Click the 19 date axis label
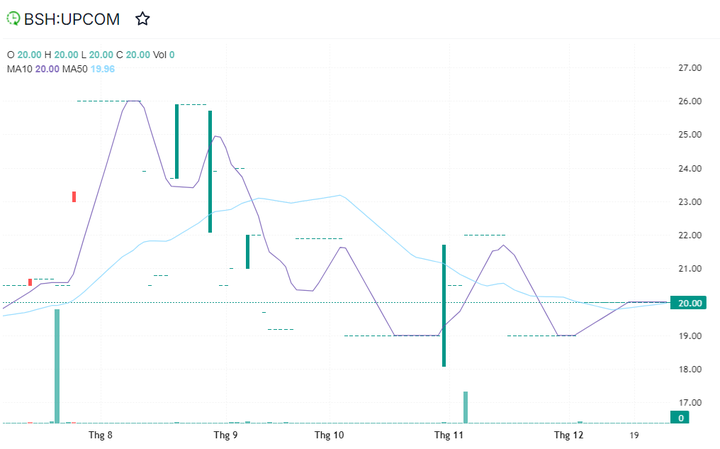The image size is (720, 449). tap(634, 436)
